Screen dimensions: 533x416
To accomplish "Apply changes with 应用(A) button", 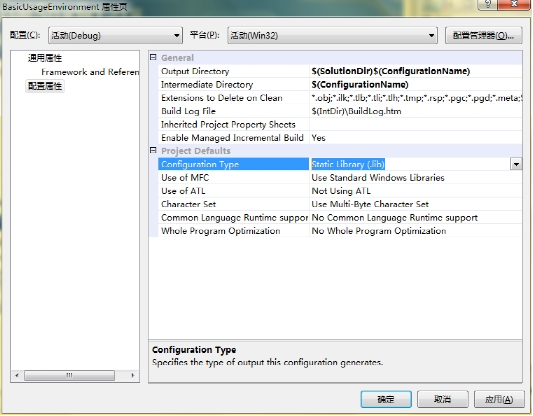I will 499,399.
